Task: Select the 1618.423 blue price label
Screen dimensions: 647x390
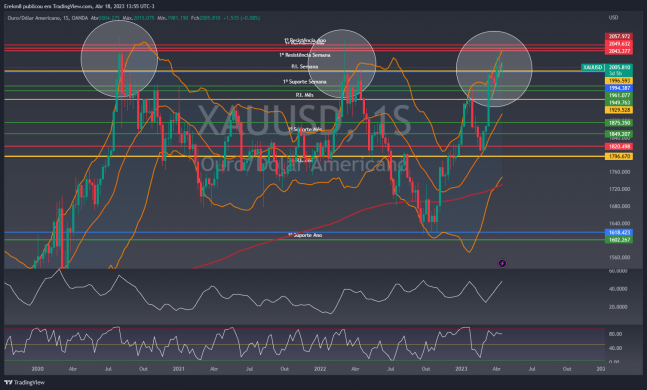Action: pos(619,232)
